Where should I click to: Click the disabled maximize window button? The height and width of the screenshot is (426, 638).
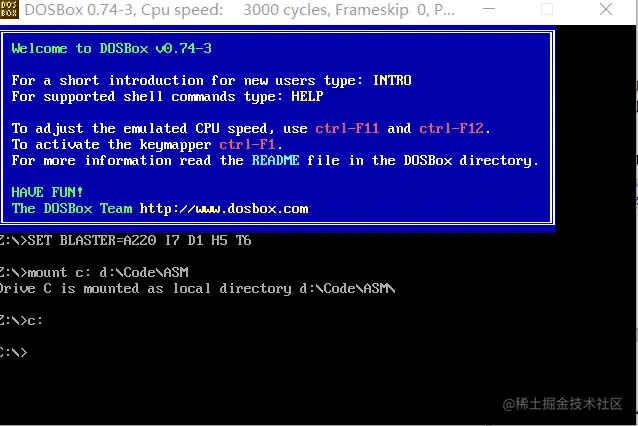546,9
